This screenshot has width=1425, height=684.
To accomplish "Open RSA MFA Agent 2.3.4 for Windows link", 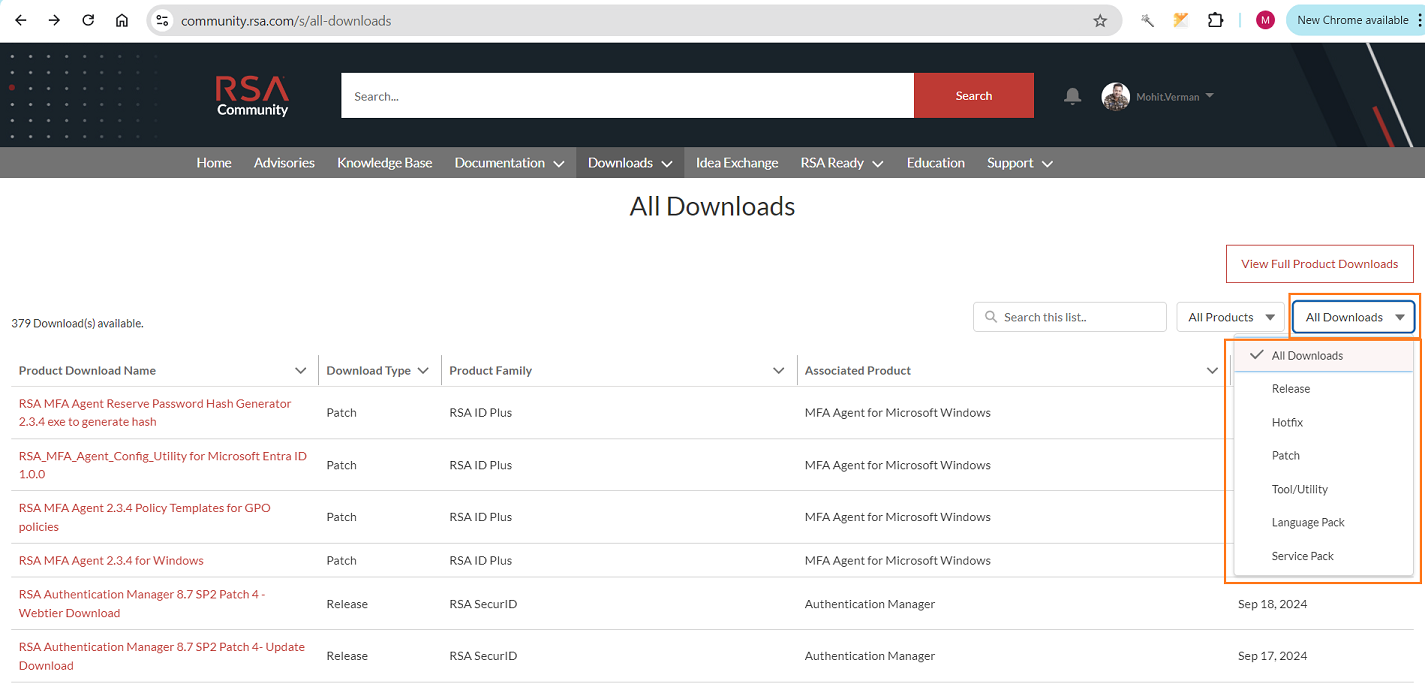I will click(110, 560).
